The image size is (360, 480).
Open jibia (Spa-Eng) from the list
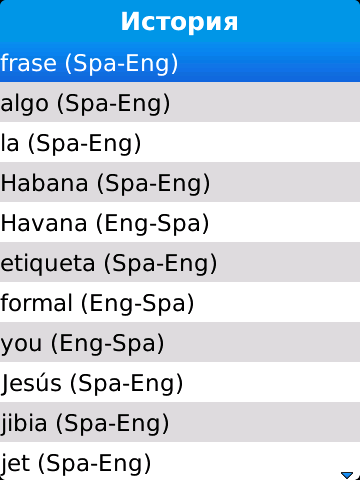(x=180, y=422)
